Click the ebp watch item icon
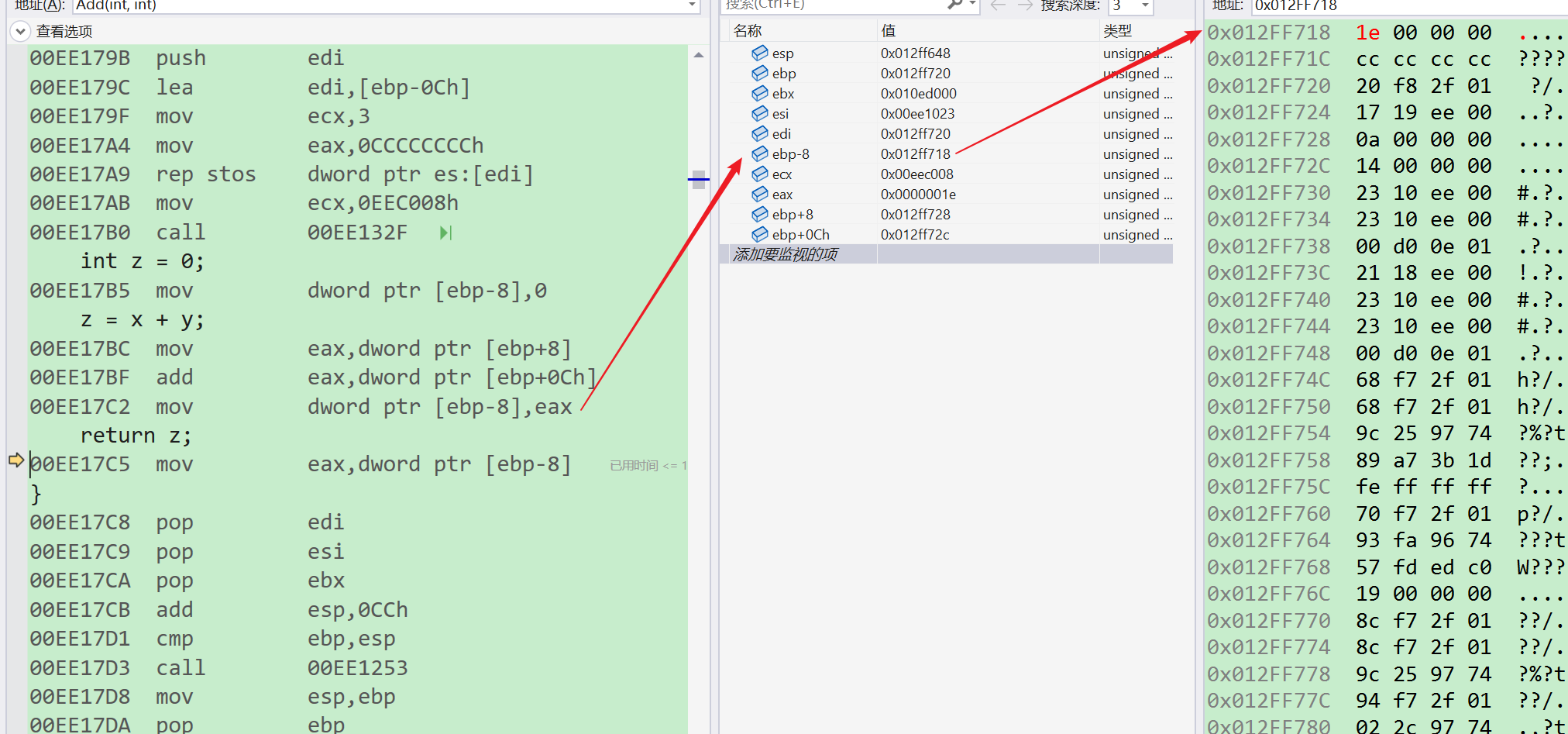The height and width of the screenshot is (734, 1568). (x=760, y=73)
